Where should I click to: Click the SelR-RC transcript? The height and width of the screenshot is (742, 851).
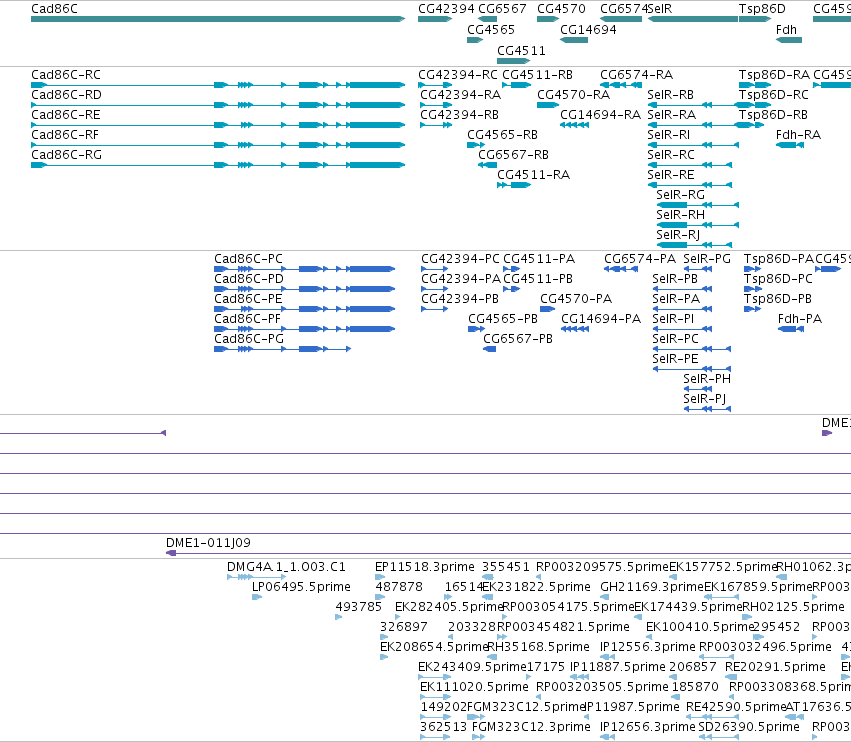(x=690, y=165)
